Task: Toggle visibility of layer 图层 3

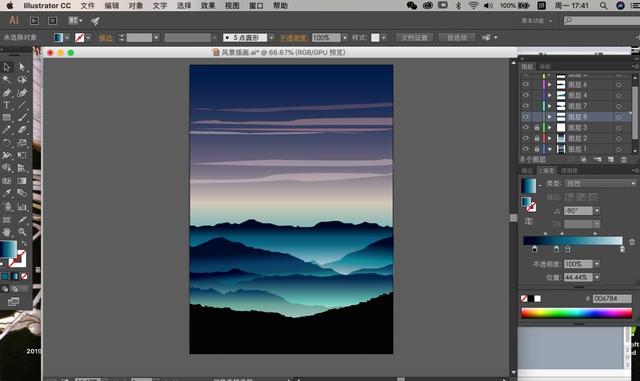Action: click(x=525, y=127)
